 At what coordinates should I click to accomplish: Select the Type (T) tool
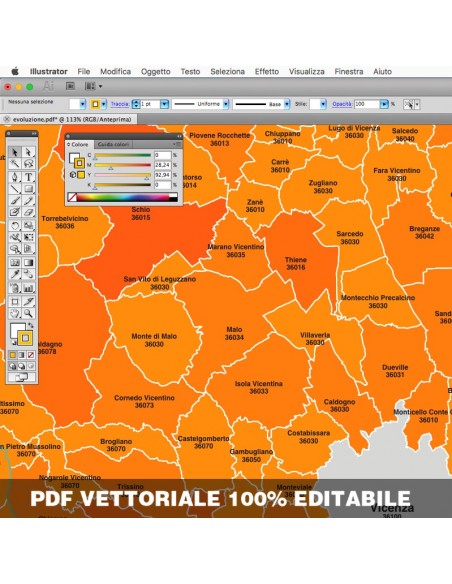pyautogui.click(x=29, y=177)
